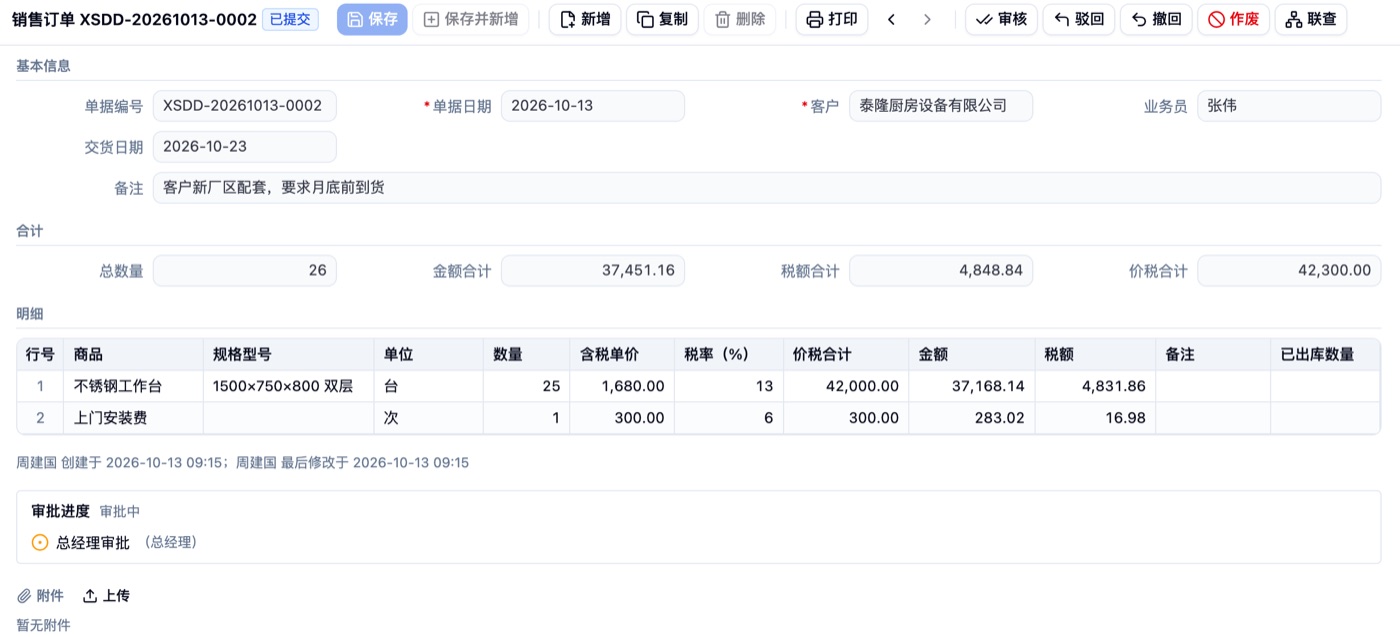This screenshot has width=1400, height=637.
Task: Click the 37,168.14 amount cell
Action: tap(972, 386)
